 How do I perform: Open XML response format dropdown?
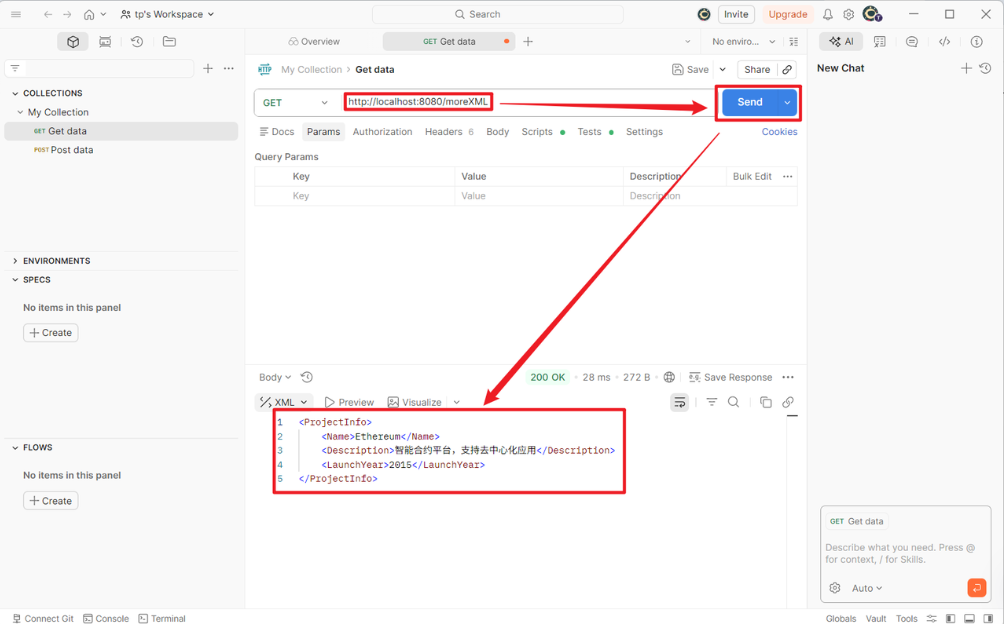tap(284, 402)
